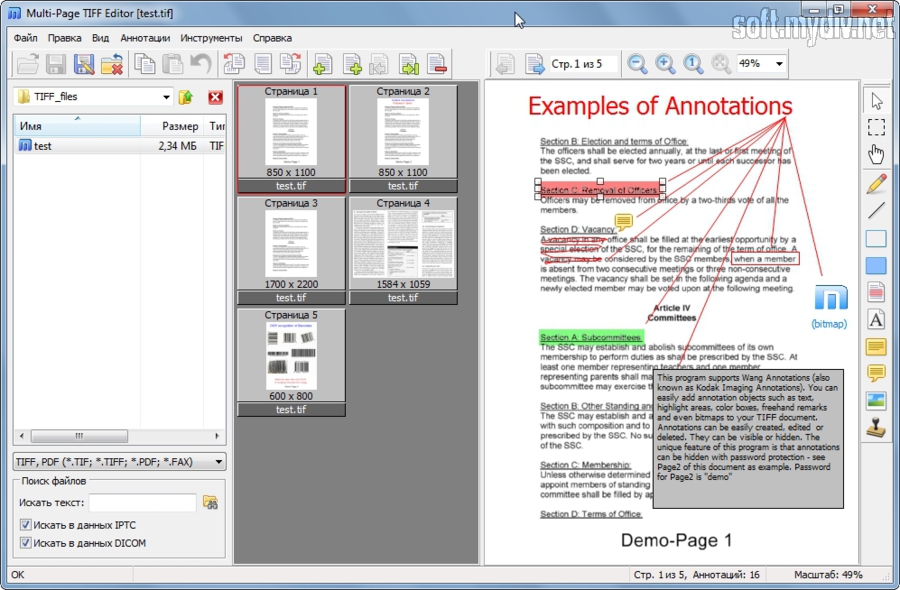Go to previous page arrow icon

coord(505,64)
